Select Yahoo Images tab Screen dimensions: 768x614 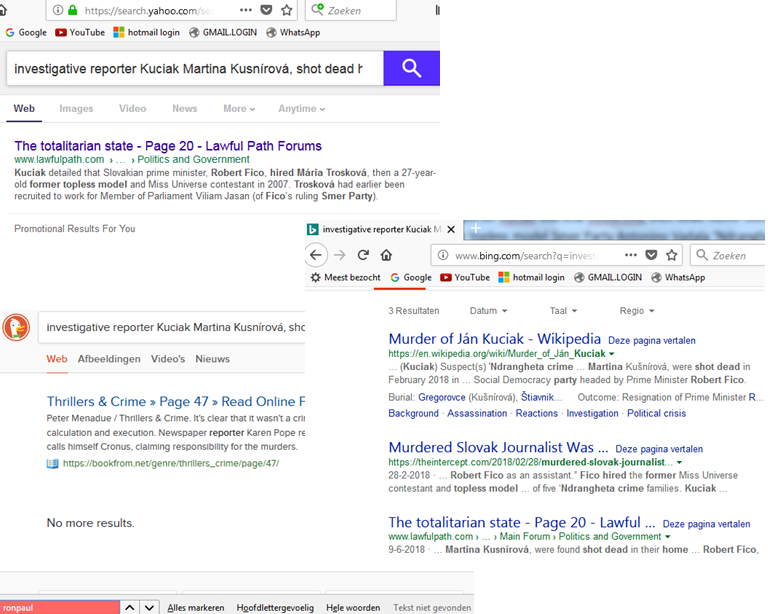pyautogui.click(x=76, y=109)
